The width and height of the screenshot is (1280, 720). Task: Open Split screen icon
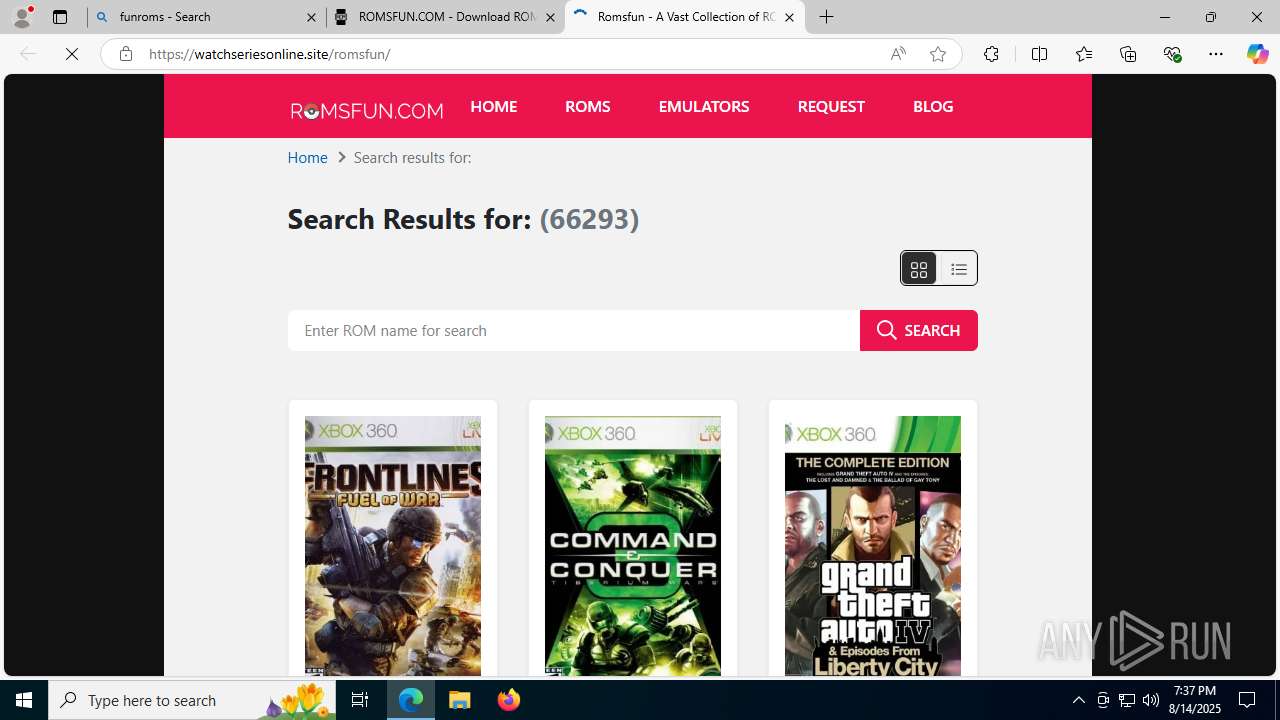pos(1039,54)
